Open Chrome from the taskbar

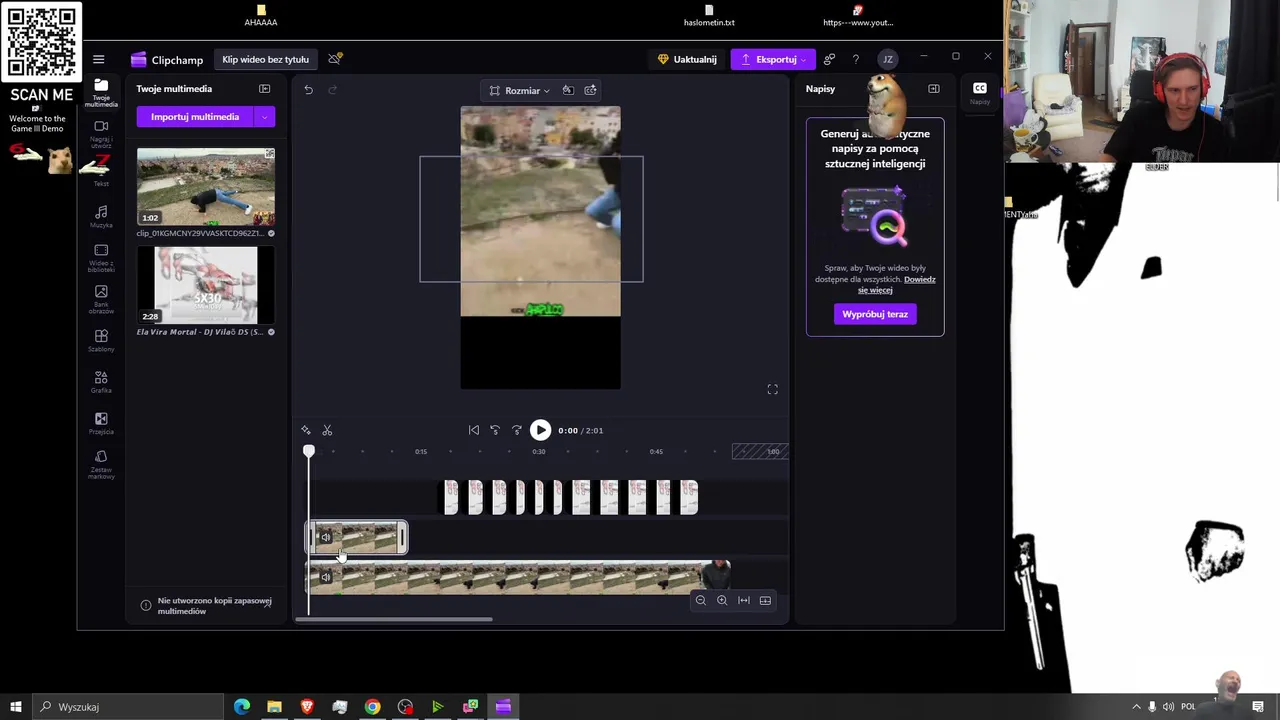click(x=372, y=707)
